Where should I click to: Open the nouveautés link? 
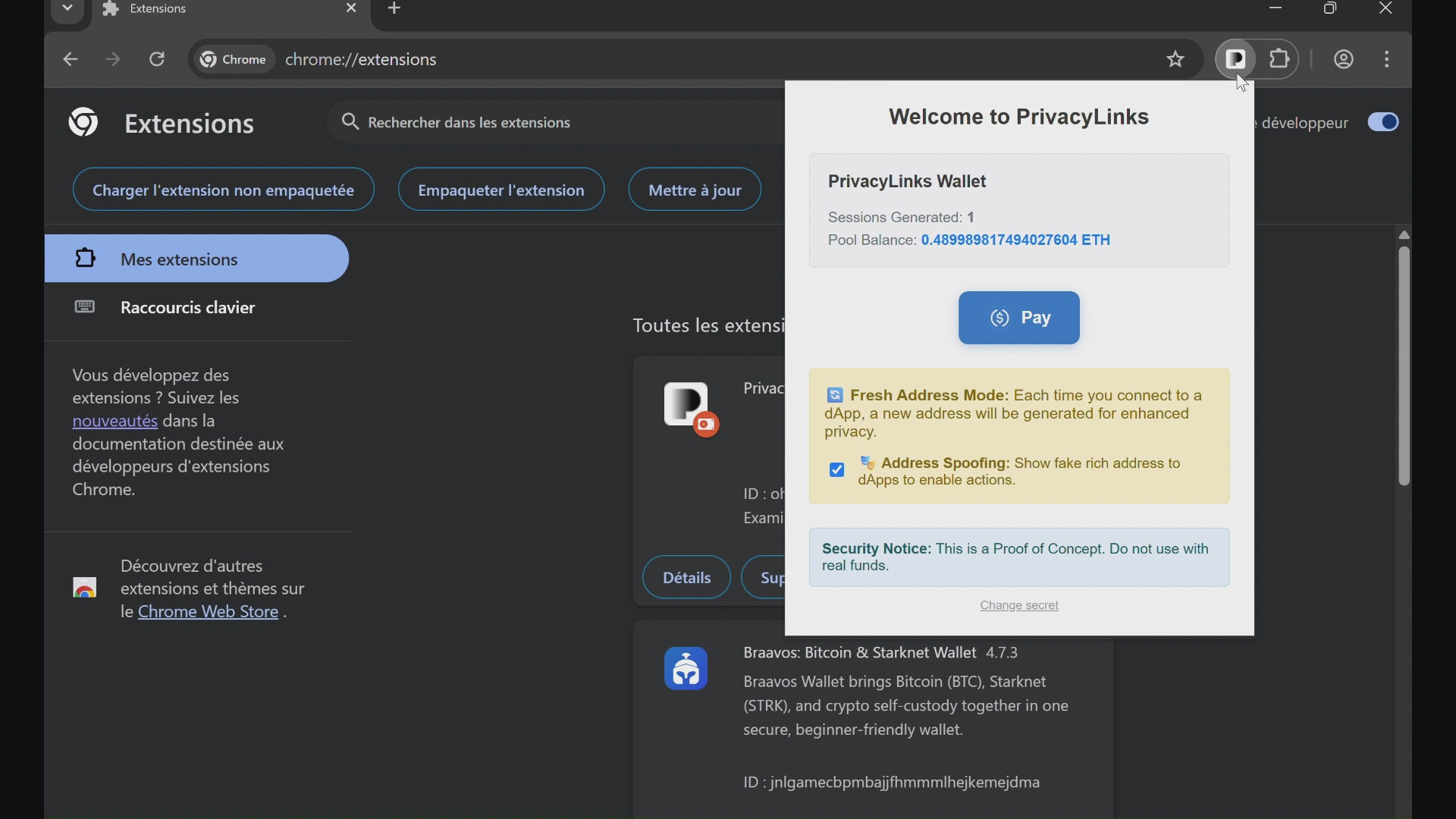point(115,421)
